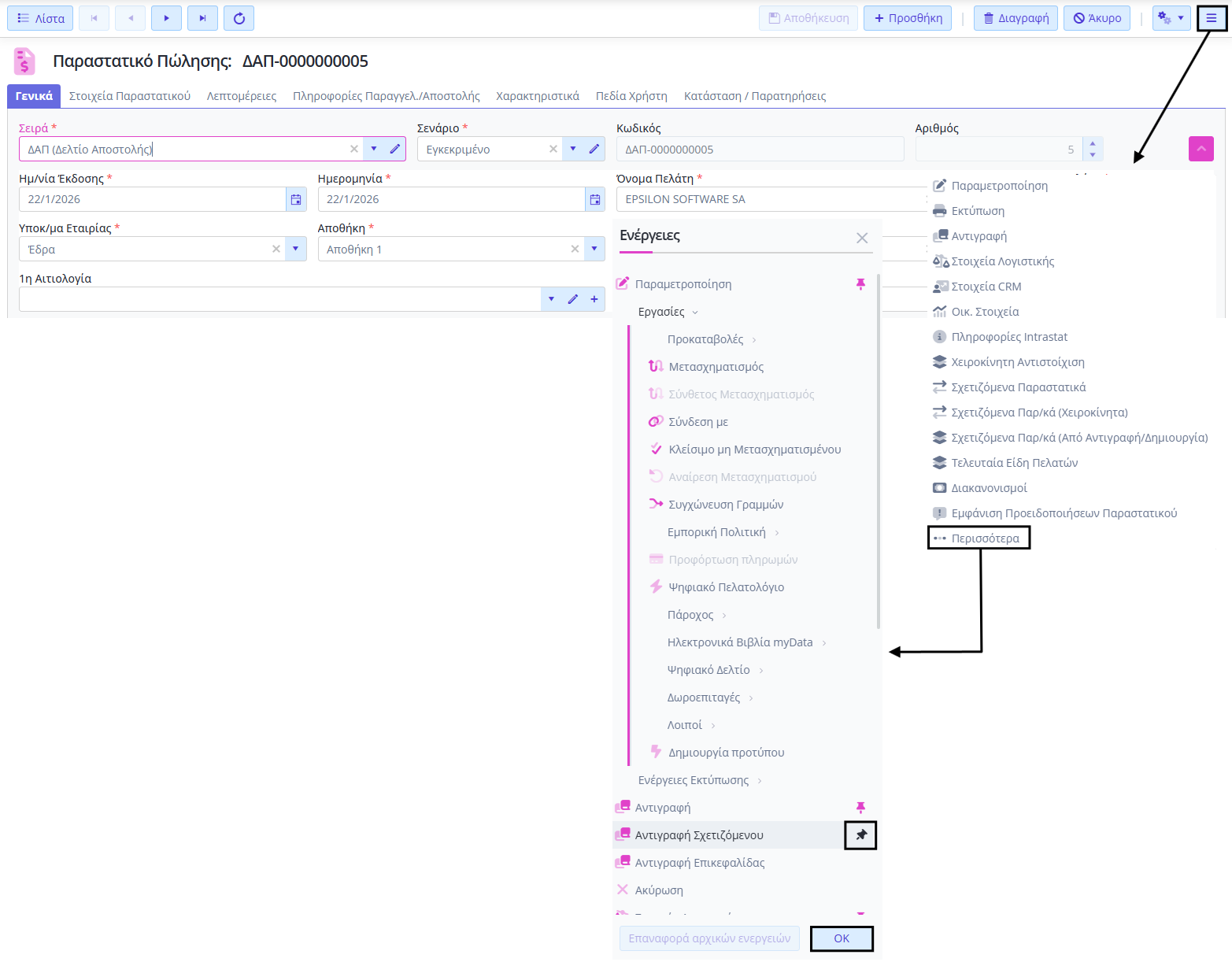Select Περισσότερα in the side menu

click(x=984, y=538)
